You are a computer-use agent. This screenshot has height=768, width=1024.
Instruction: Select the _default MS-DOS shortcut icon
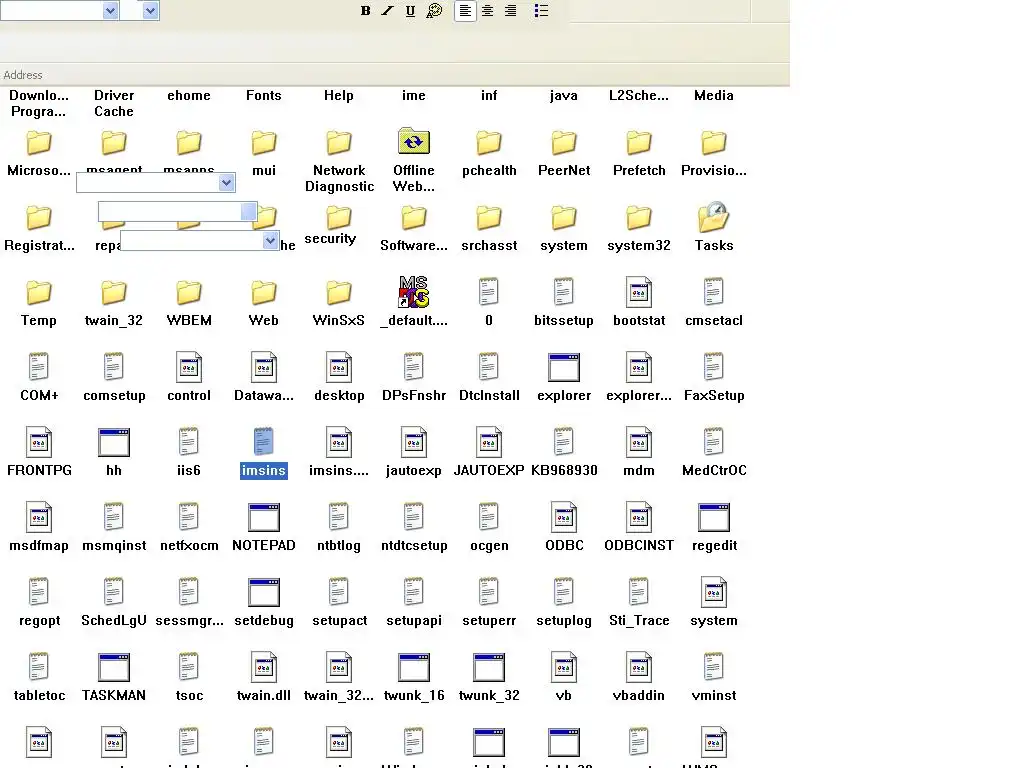[414, 292]
